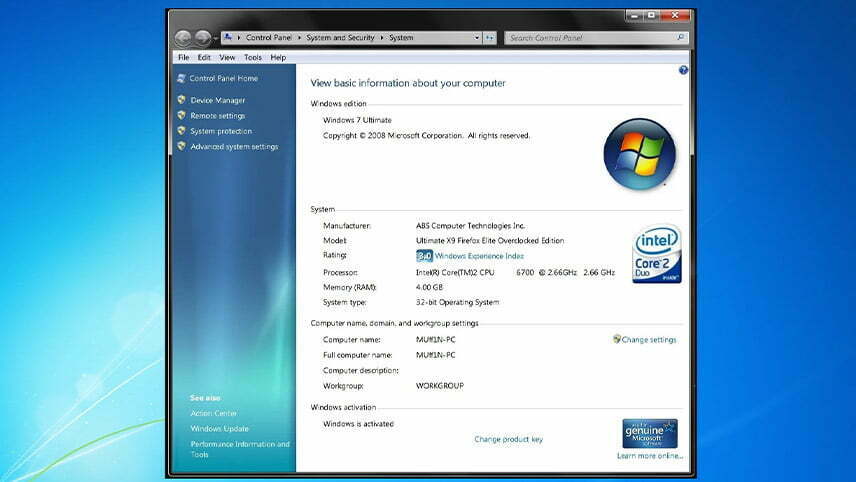Close the System window
Image resolution: width=856 pixels, height=482 pixels.
pos(675,16)
